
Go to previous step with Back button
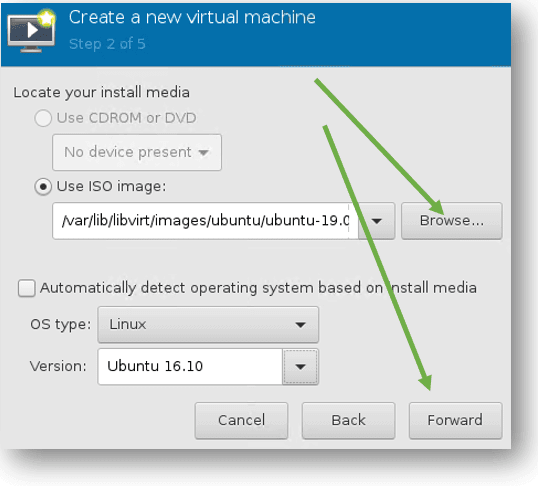pos(349,421)
